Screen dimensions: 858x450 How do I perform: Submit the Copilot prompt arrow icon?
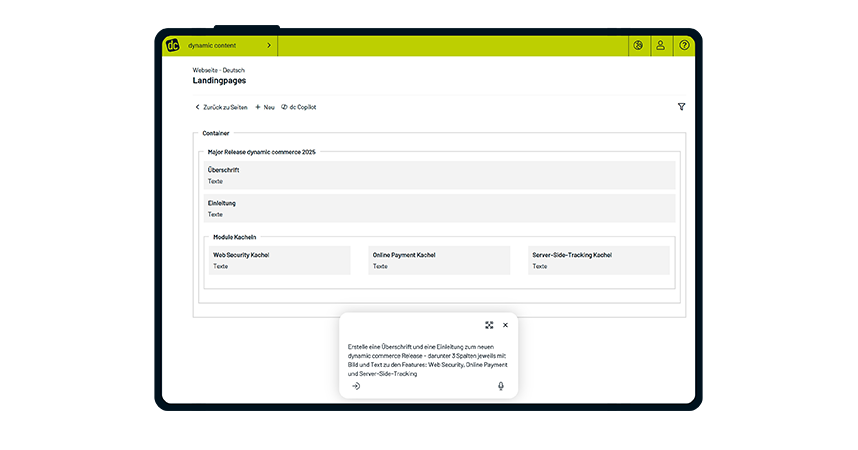tap(356, 386)
